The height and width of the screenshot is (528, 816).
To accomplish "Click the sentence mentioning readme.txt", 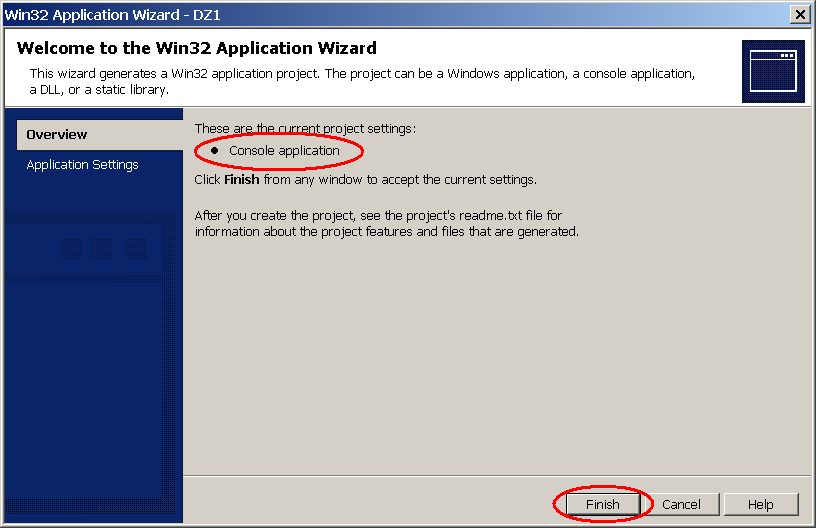I will [387, 223].
